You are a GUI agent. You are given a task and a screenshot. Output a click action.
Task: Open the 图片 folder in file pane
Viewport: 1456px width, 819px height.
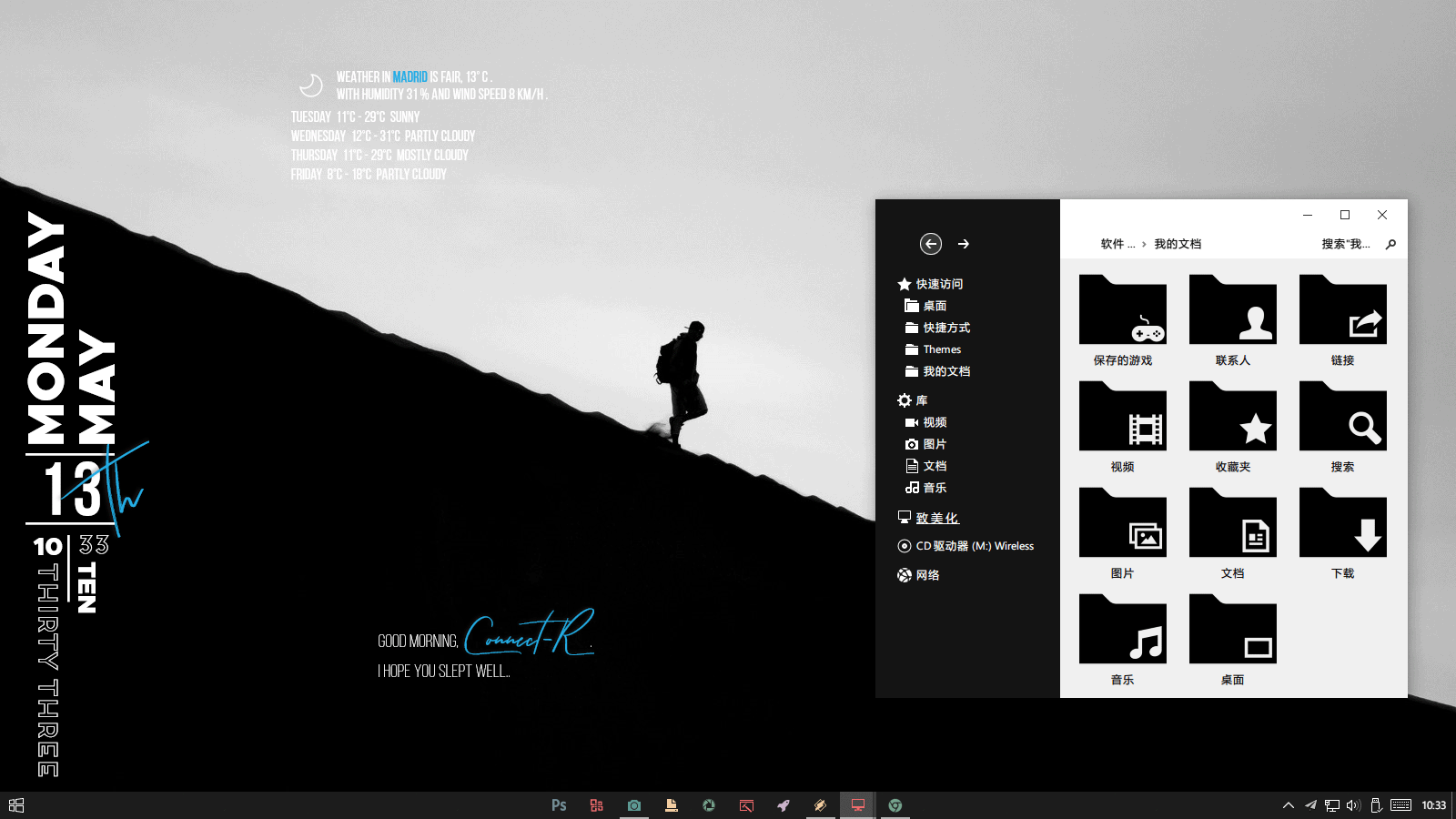(1122, 532)
